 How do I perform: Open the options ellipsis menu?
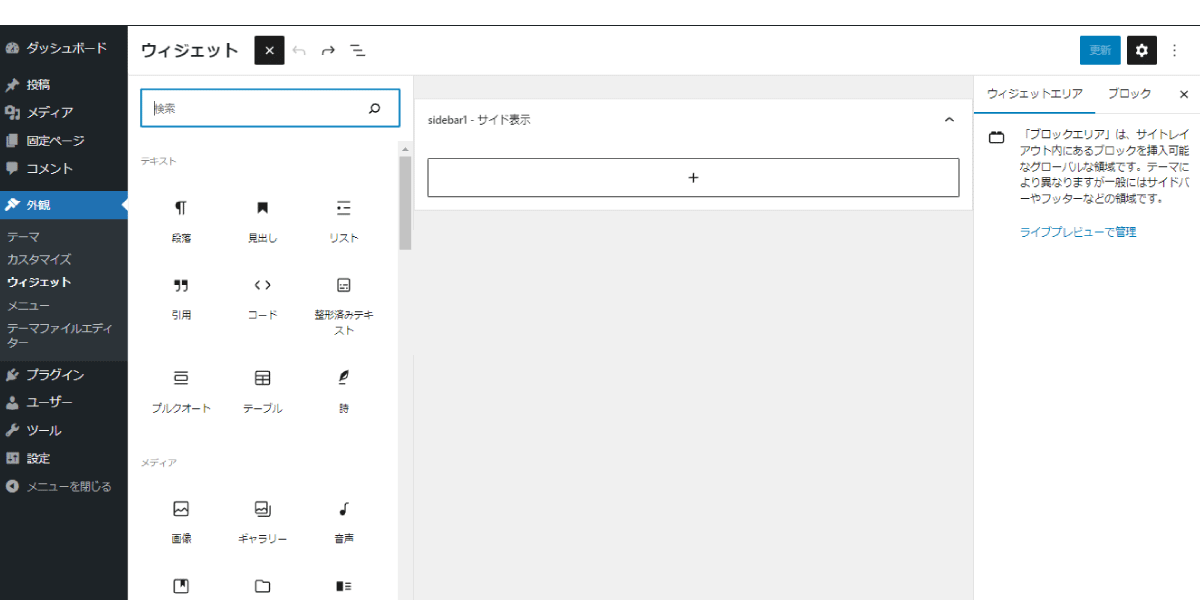point(1175,50)
